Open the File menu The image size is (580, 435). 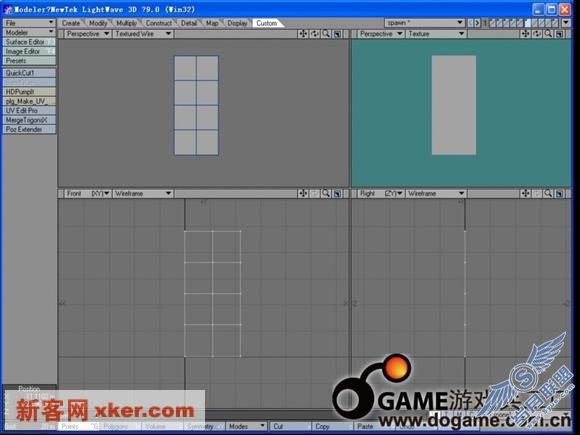point(29,23)
